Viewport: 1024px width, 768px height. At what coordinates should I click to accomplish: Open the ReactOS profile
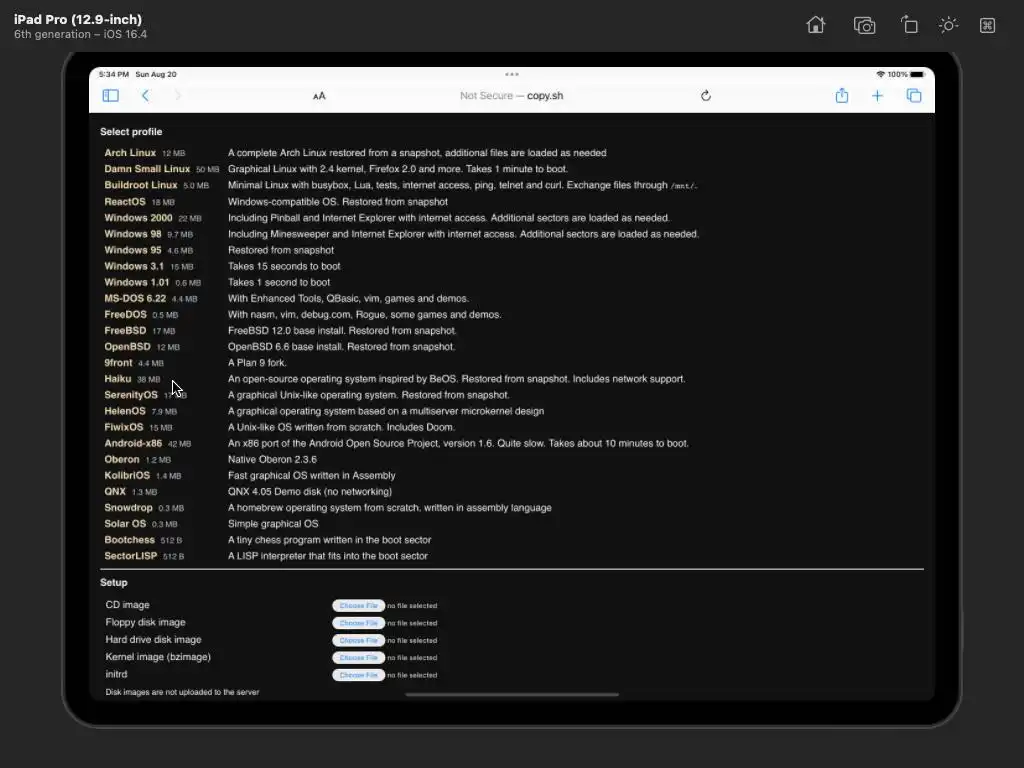(125, 201)
